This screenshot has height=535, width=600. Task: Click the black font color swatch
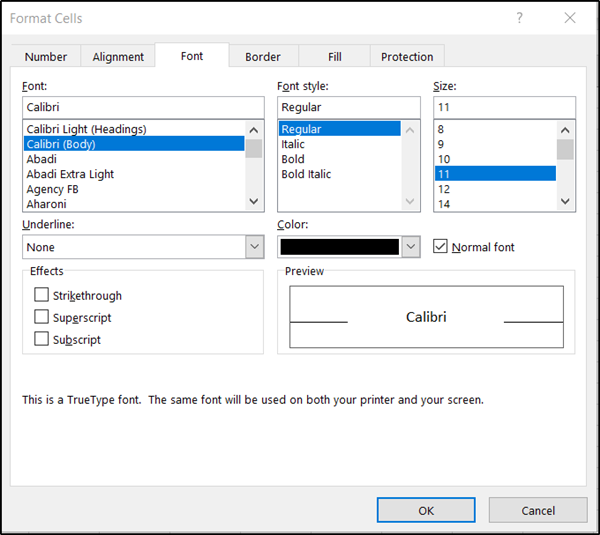pyautogui.click(x=340, y=247)
